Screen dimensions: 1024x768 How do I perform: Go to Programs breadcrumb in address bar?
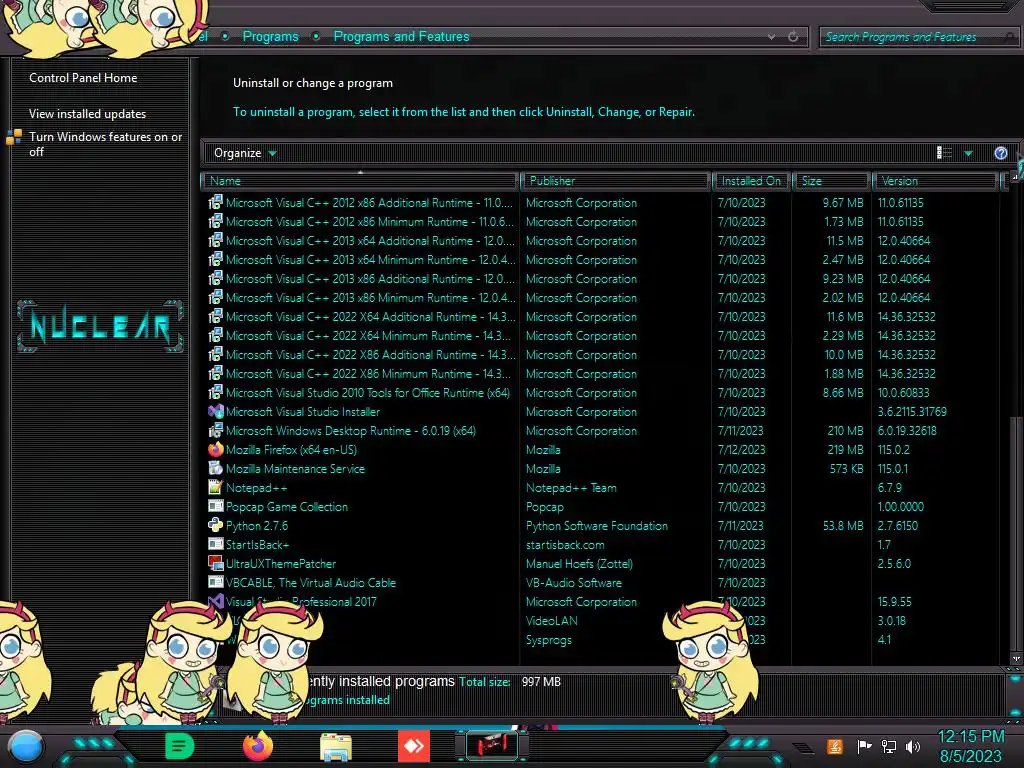click(270, 37)
